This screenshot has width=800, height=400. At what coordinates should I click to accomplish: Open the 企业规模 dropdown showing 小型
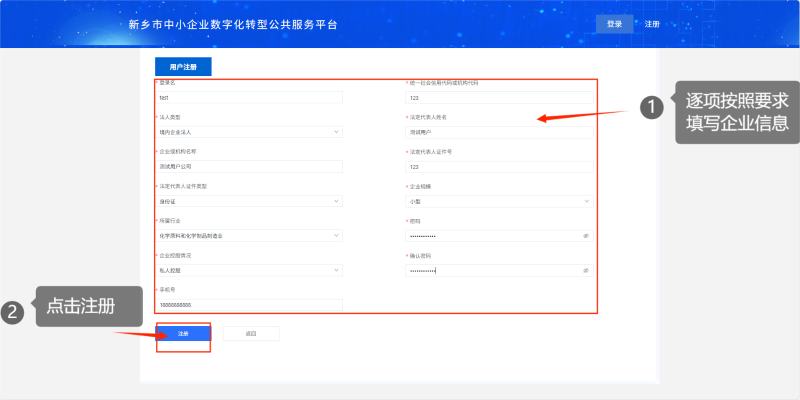tap(499, 201)
